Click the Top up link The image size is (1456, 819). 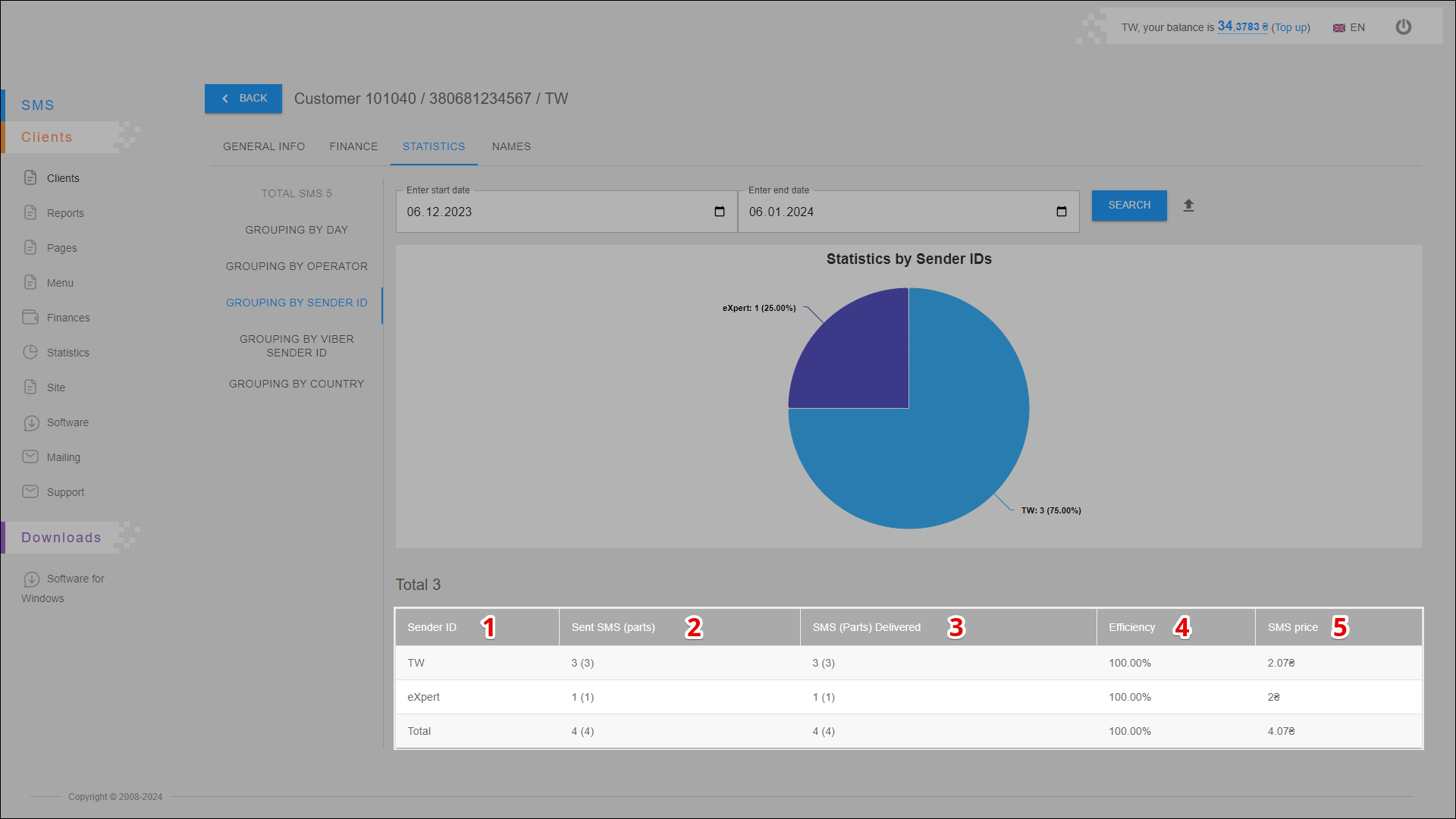(1291, 27)
